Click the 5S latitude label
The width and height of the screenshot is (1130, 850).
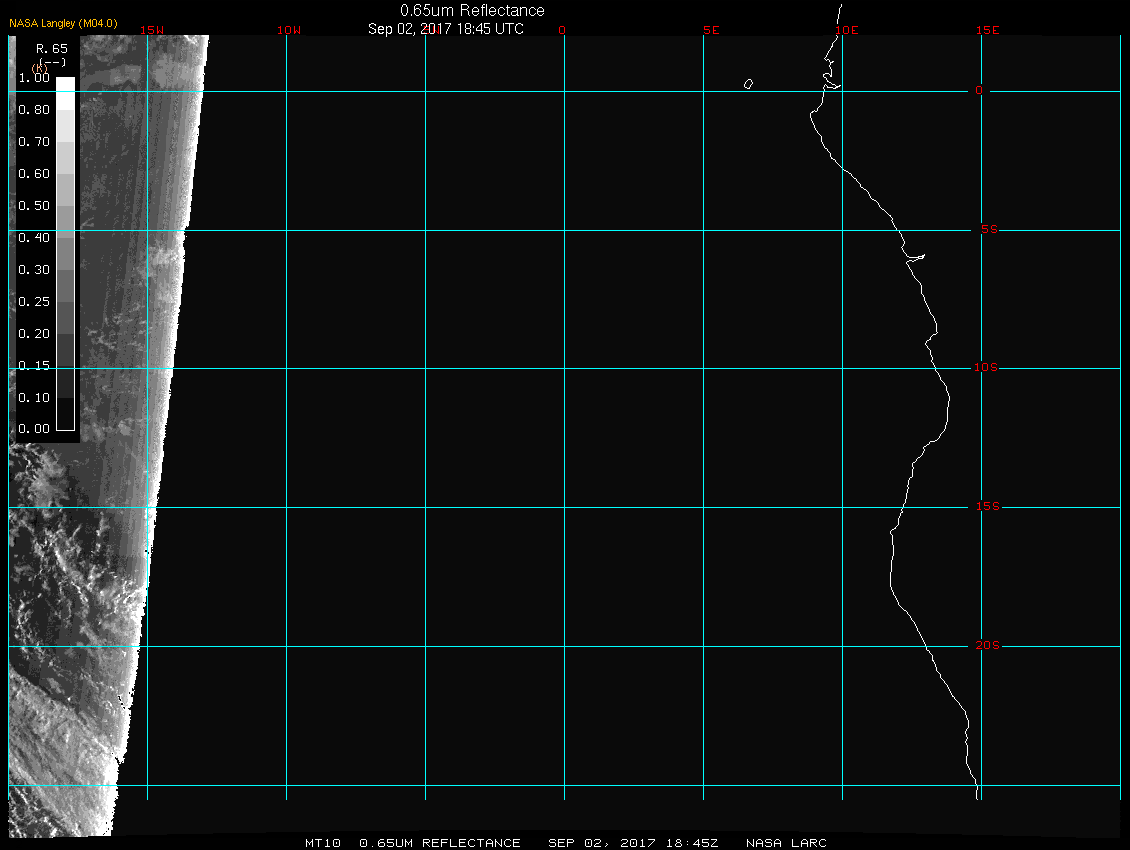987,229
